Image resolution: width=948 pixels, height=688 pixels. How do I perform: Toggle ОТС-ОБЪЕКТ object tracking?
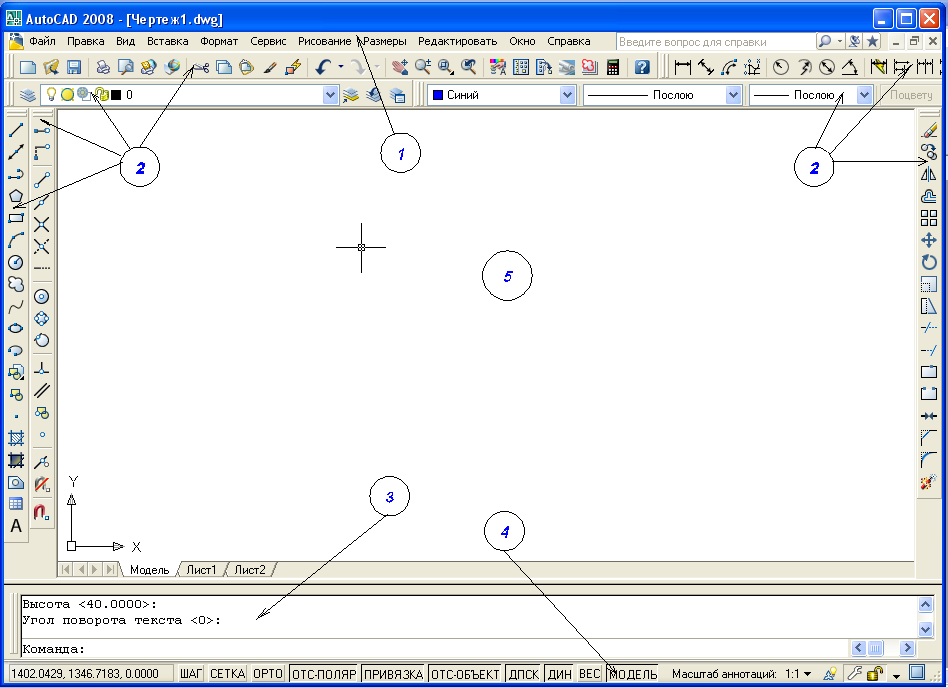pos(465,673)
